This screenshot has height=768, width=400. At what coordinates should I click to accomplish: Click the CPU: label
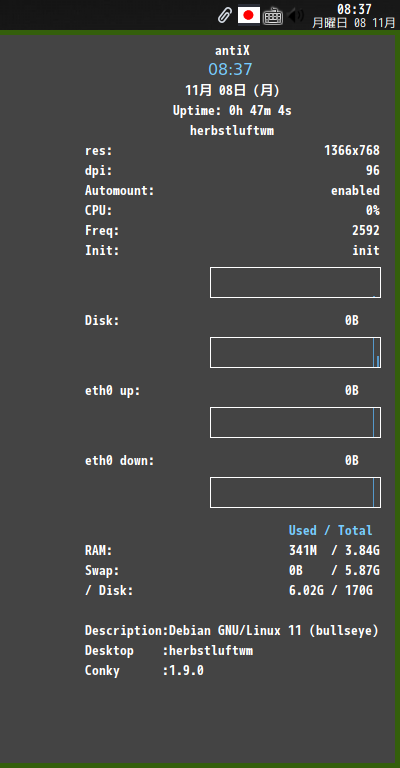click(98, 211)
